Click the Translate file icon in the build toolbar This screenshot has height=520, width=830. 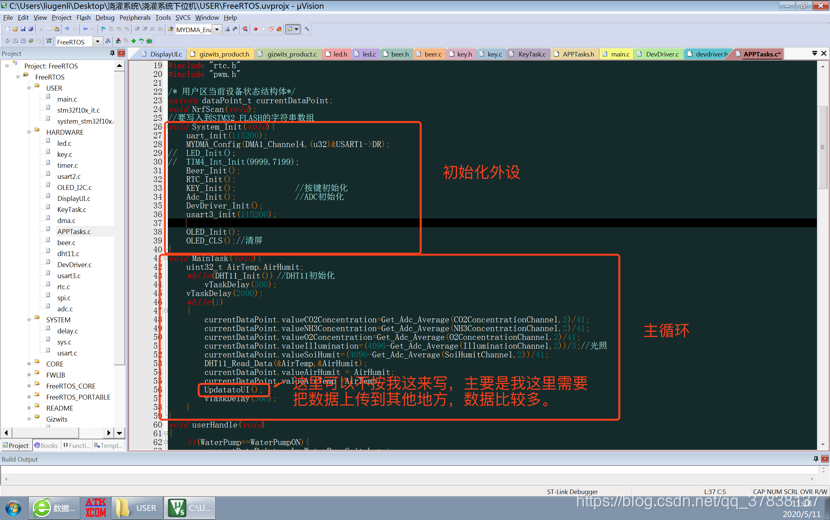tap(7, 41)
